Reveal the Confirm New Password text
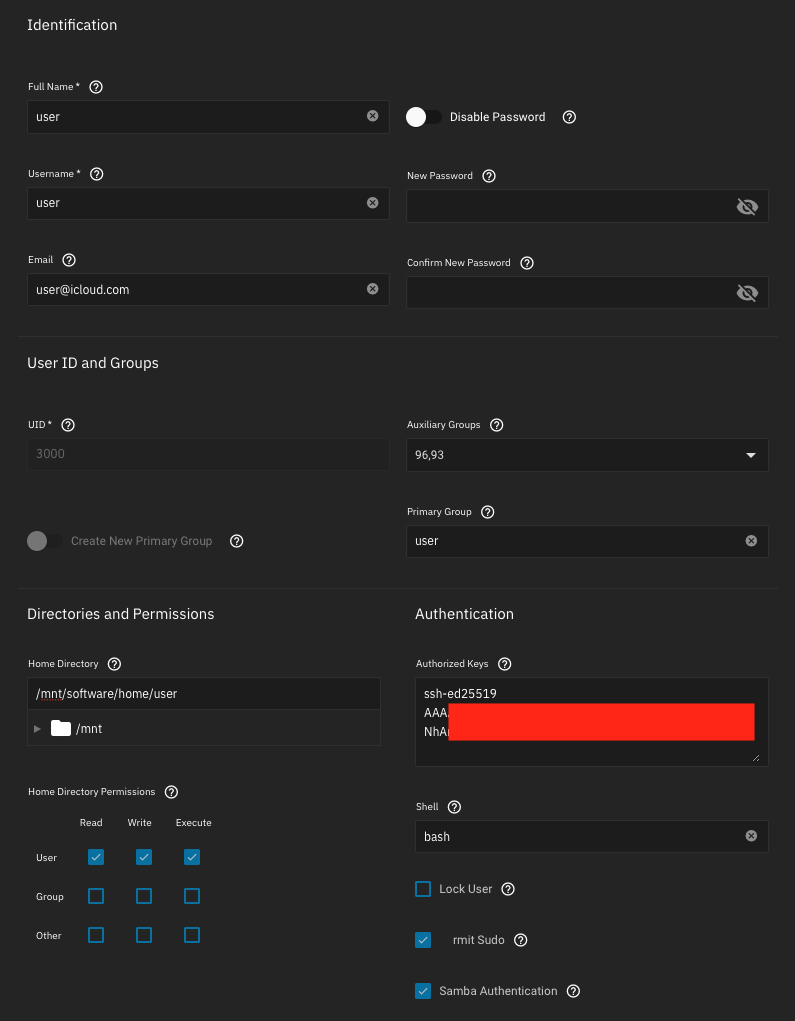The height and width of the screenshot is (1021, 795). click(x=747, y=292)
